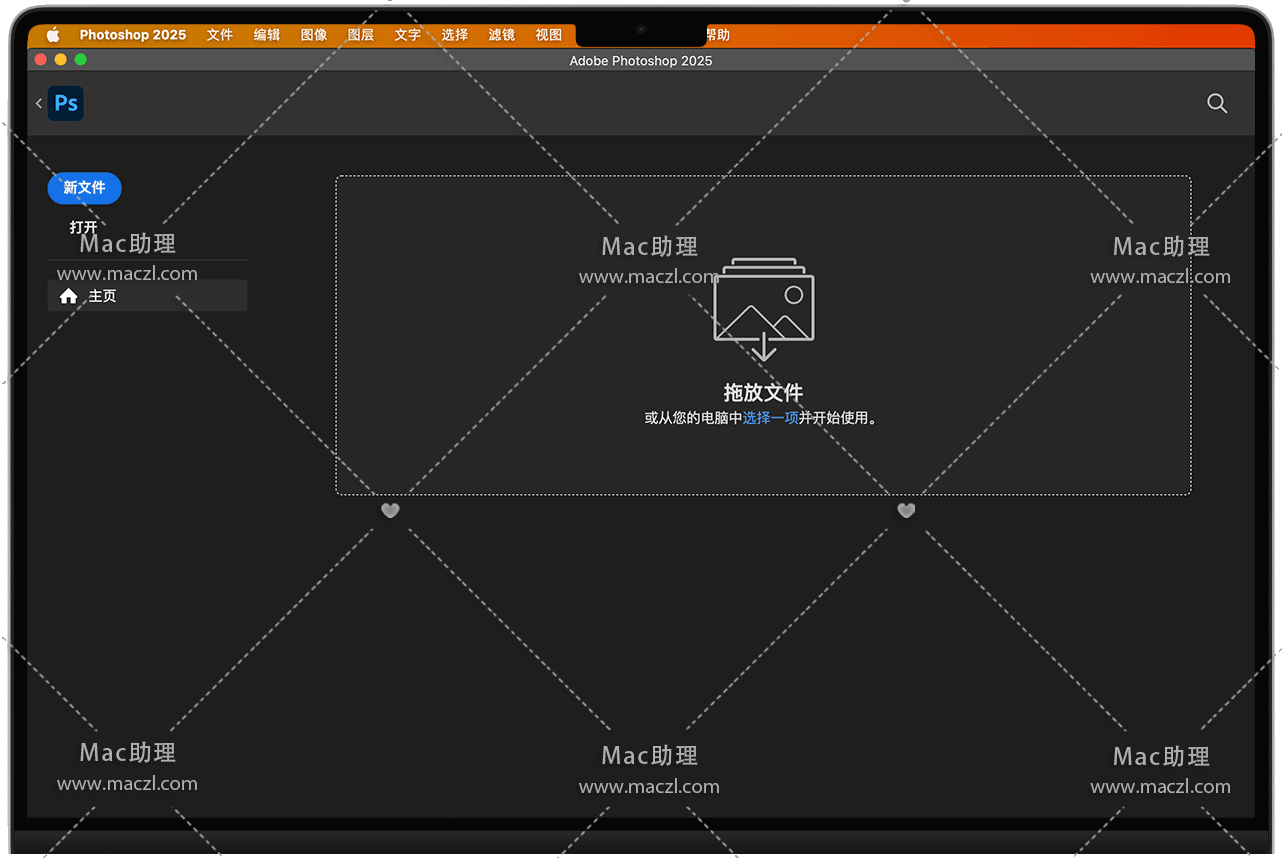Open the 文件 menu
Viewport: 1282px width, 858px height.
pyautogui.click(x=220, y=35)
